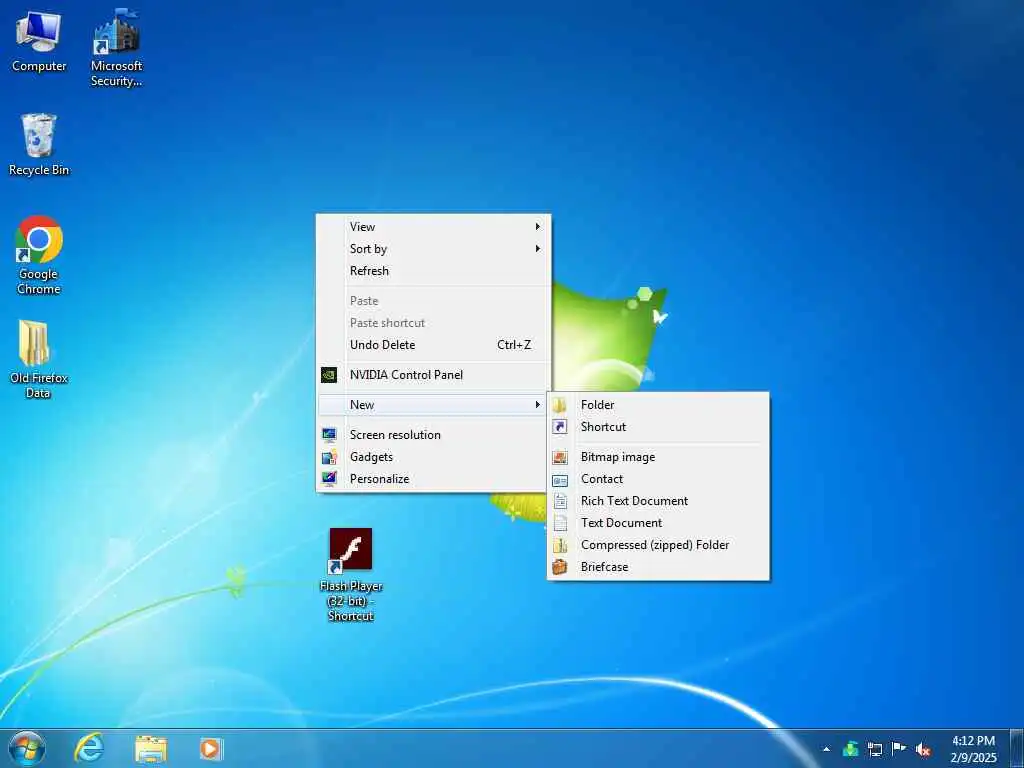Launch Internet Explorer from the taskbar
The image size is (1024, 768).
89,748
